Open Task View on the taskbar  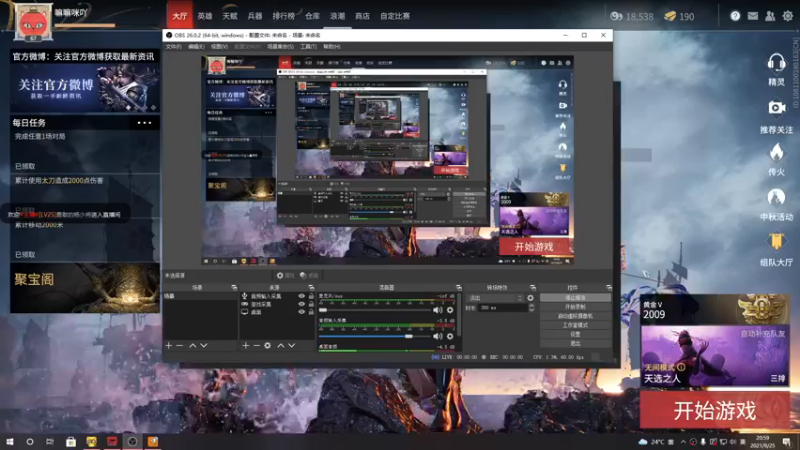coord(50,442)
